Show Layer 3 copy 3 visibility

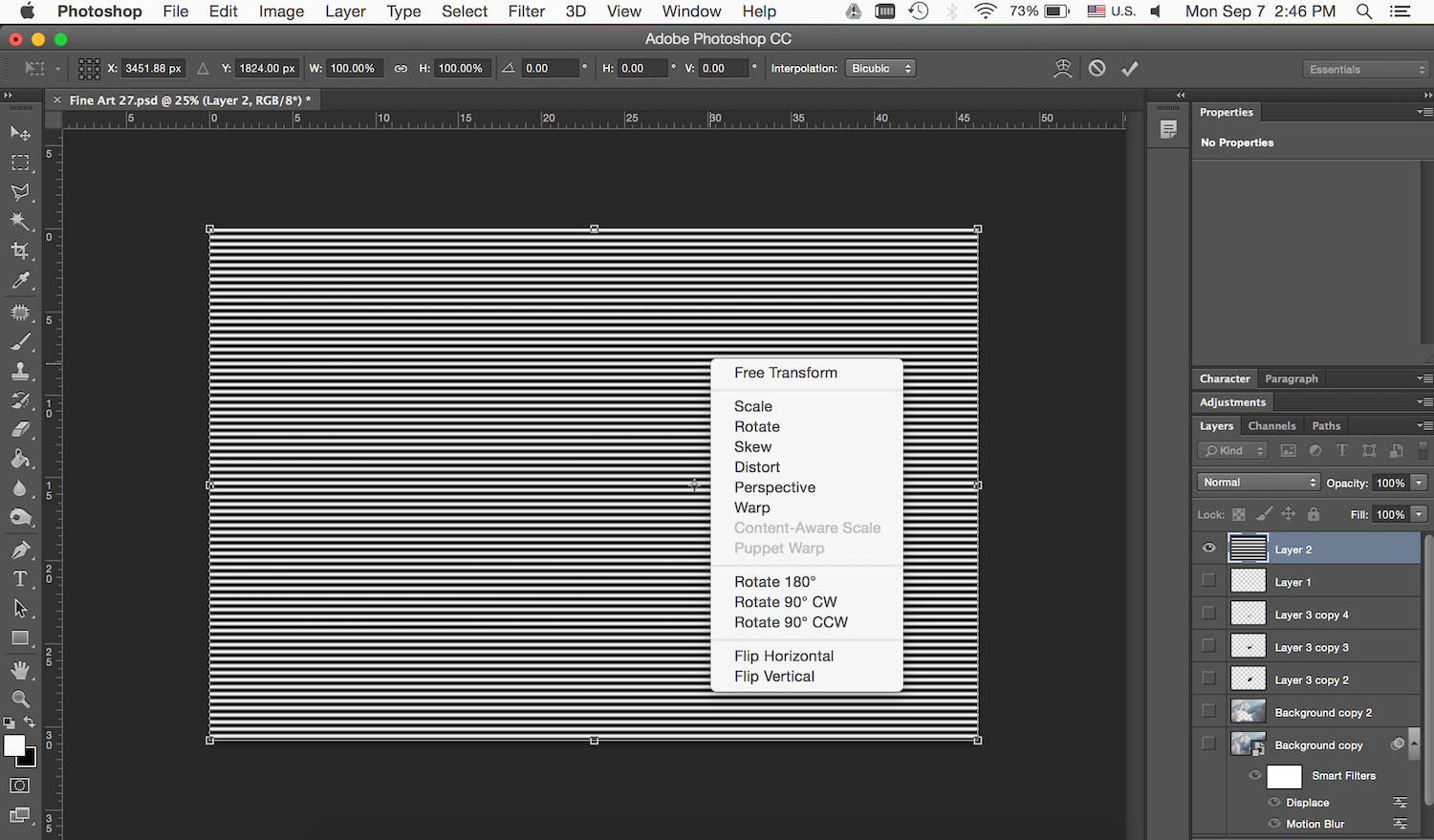click(x=1209, y=646)
